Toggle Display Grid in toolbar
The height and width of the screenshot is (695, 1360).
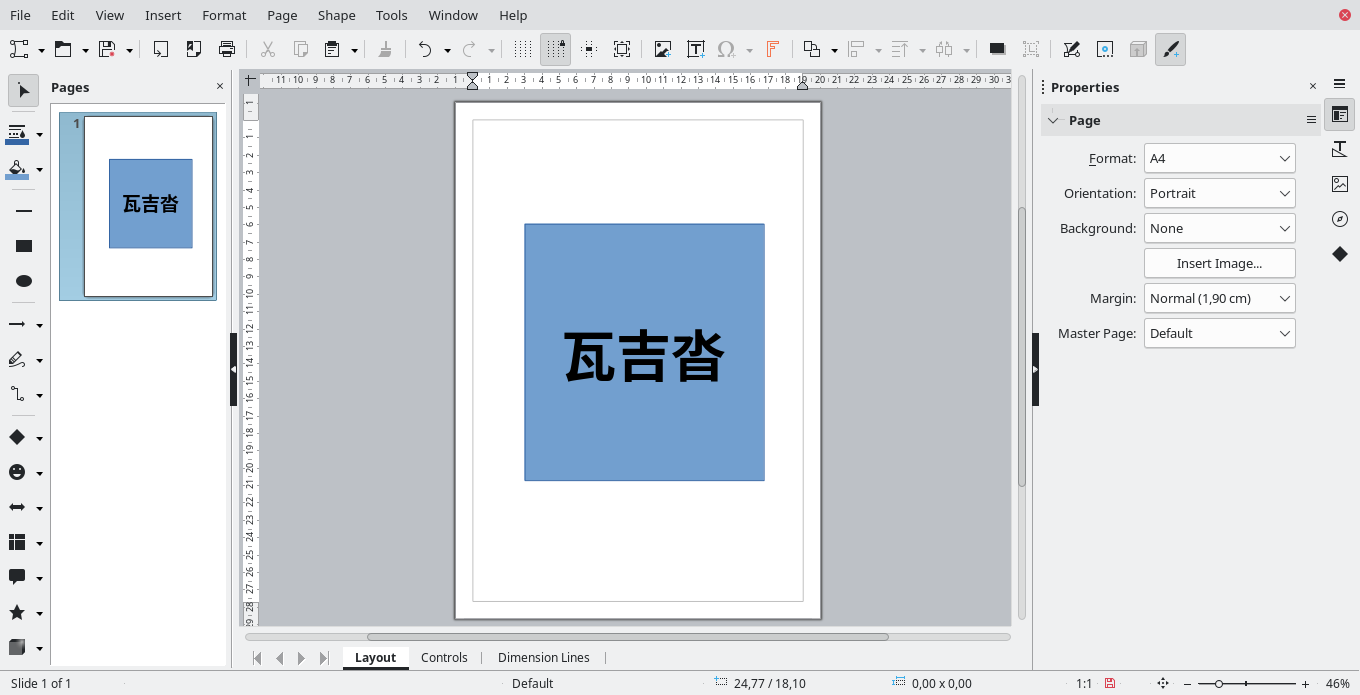tap(521, 48)
